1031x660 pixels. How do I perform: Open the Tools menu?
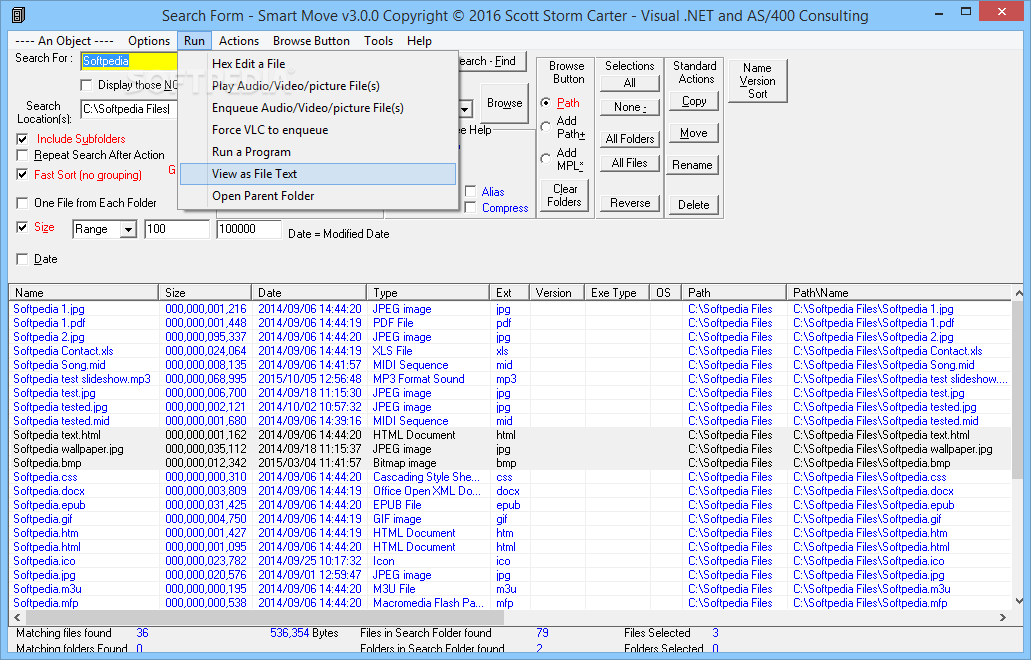(x=378, y=41)
